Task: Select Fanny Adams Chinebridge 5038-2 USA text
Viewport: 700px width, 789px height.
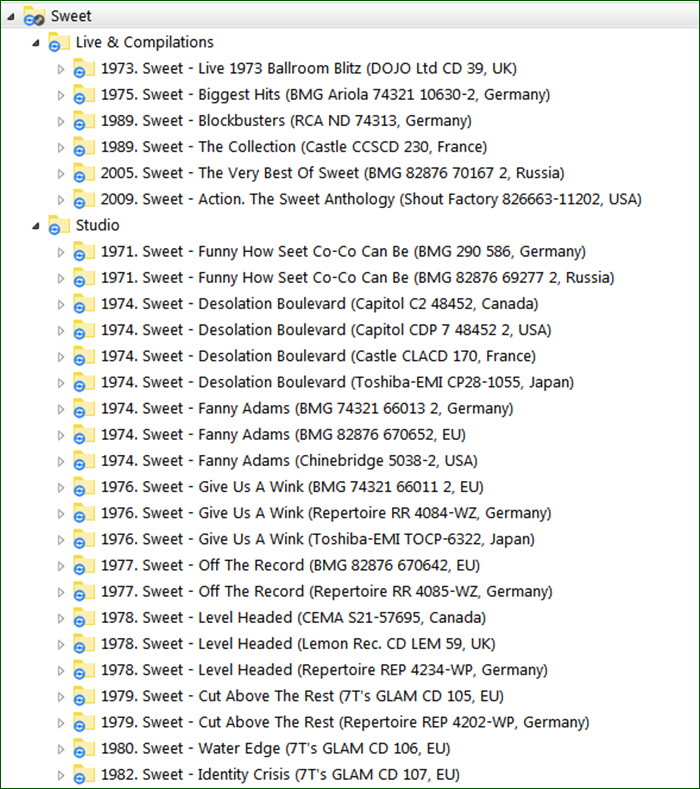Action: 289,461
